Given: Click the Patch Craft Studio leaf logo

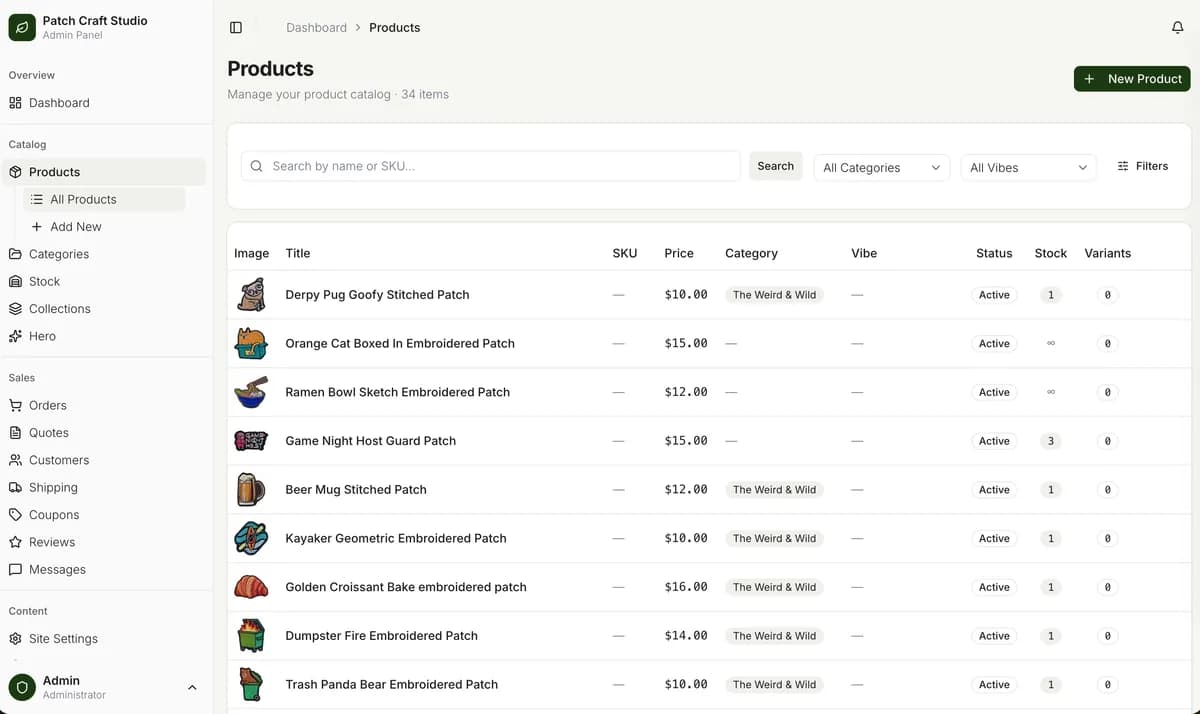Looking at the screenshot, I should click(22, 27).
